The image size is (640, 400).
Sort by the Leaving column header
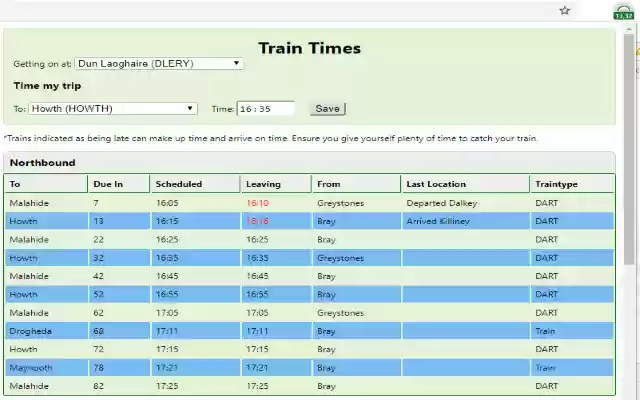click(x=276, y=184)
